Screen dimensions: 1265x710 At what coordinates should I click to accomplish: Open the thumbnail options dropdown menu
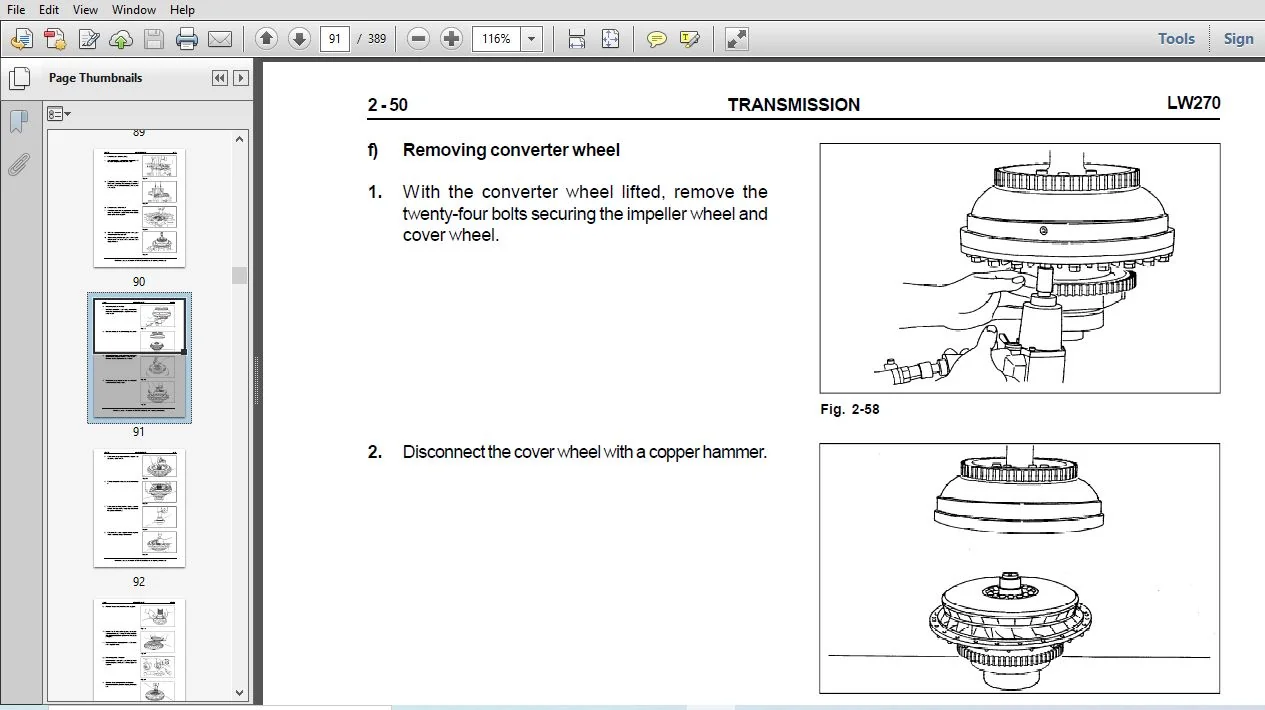(59, 114)
